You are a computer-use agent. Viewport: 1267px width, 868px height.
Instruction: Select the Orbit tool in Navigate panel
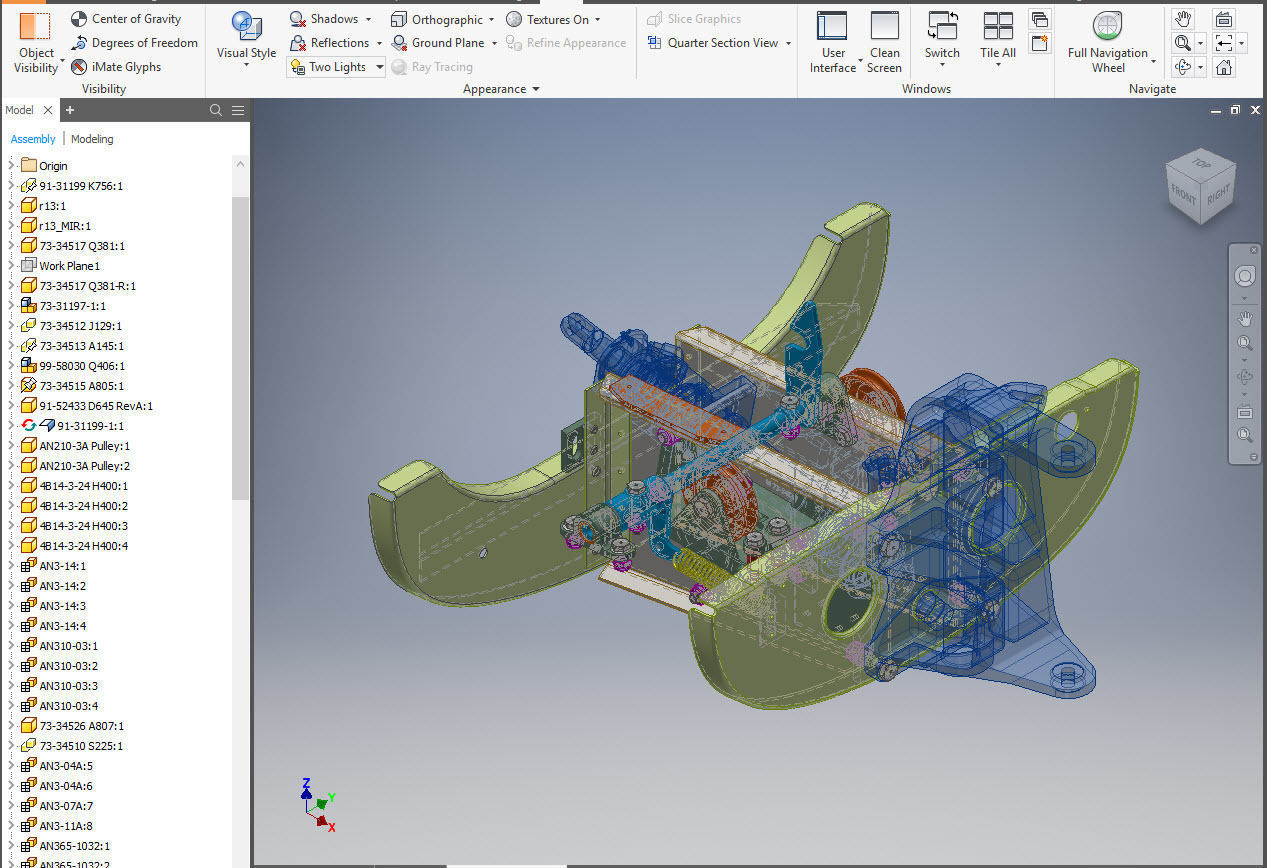tap(1183, 67)
